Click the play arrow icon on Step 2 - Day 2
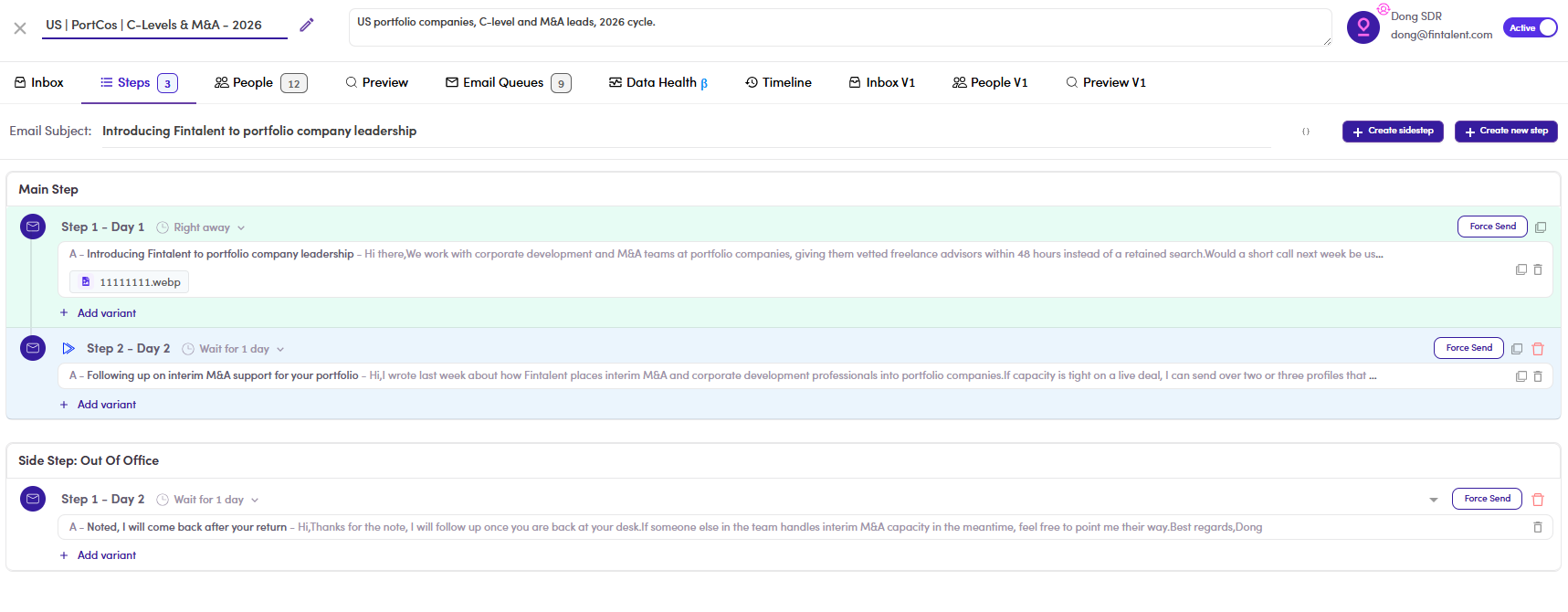Image resolution: width=1568 pixels, height=612 pixels. click(68, 348)
